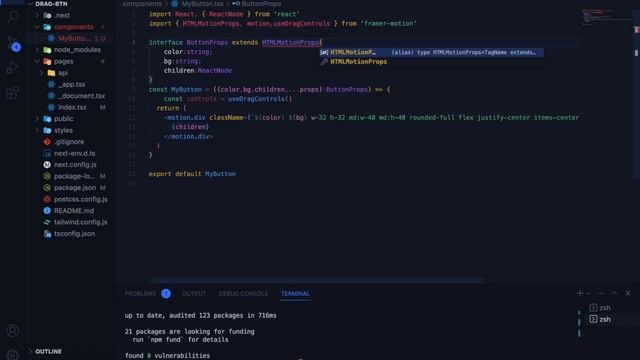
Task: Select second HTMLMotionProps autocomplete suggestion
Action: point(431,62)
